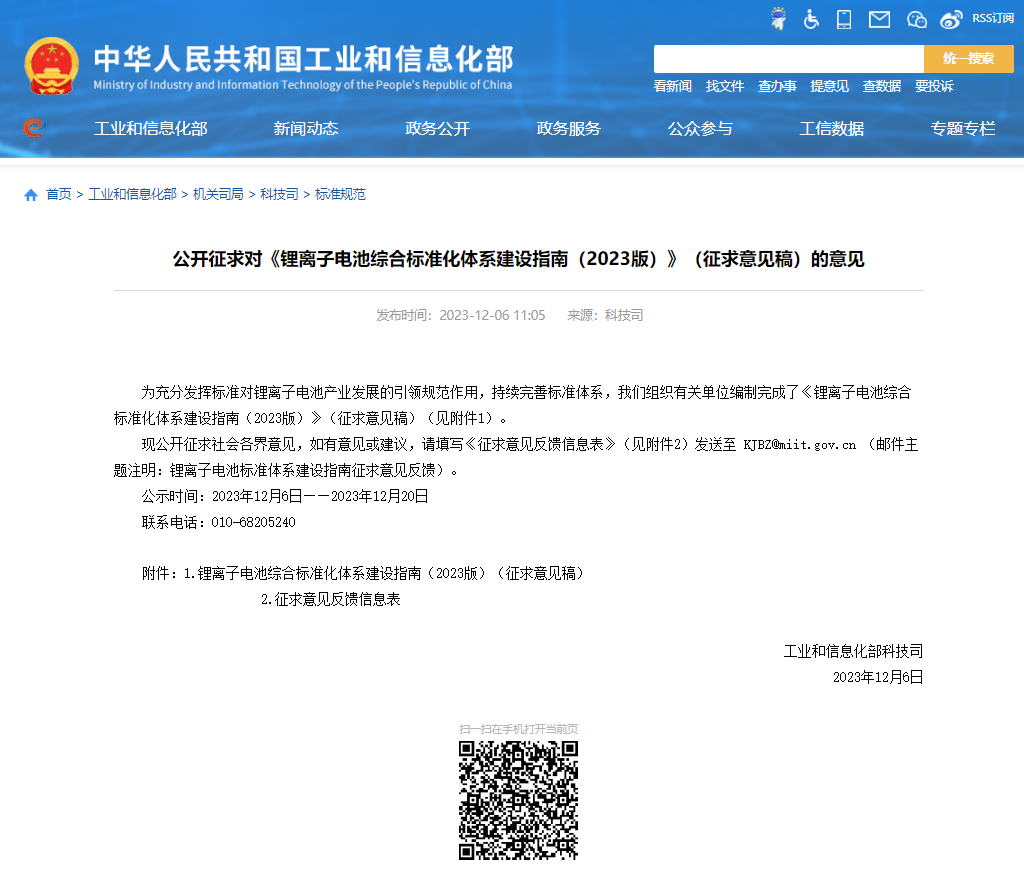1024x879 pixels.
Task: Open the 找文件 quick link
Action: 724,86
